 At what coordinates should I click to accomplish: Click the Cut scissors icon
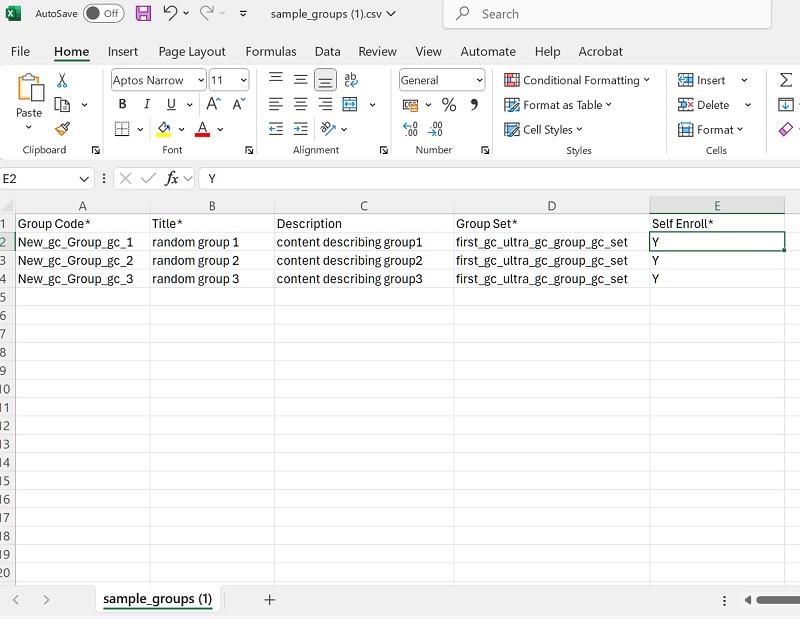tap(60, 78)
